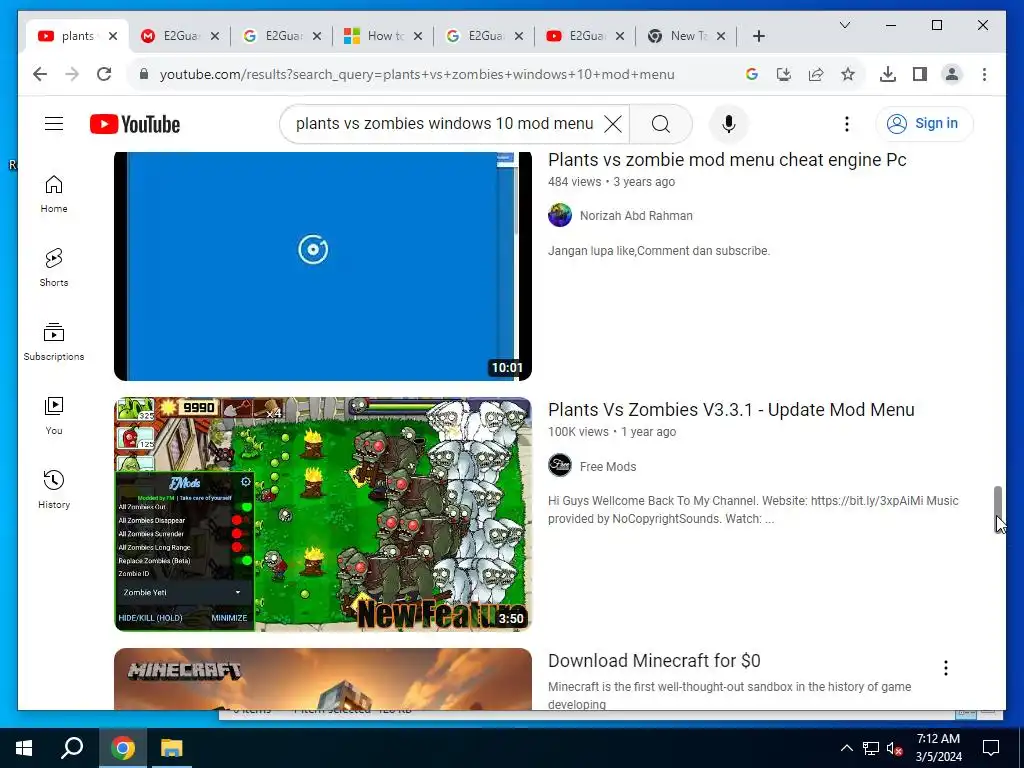Open the Norizah Abd Rahman channel
Screen dimensions: 1024x768
click(636, 216)
